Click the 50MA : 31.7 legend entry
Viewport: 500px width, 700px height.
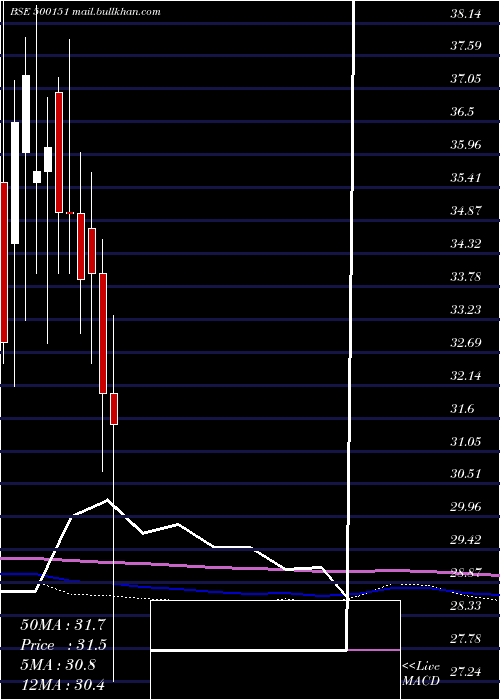(x=63, y=625)
